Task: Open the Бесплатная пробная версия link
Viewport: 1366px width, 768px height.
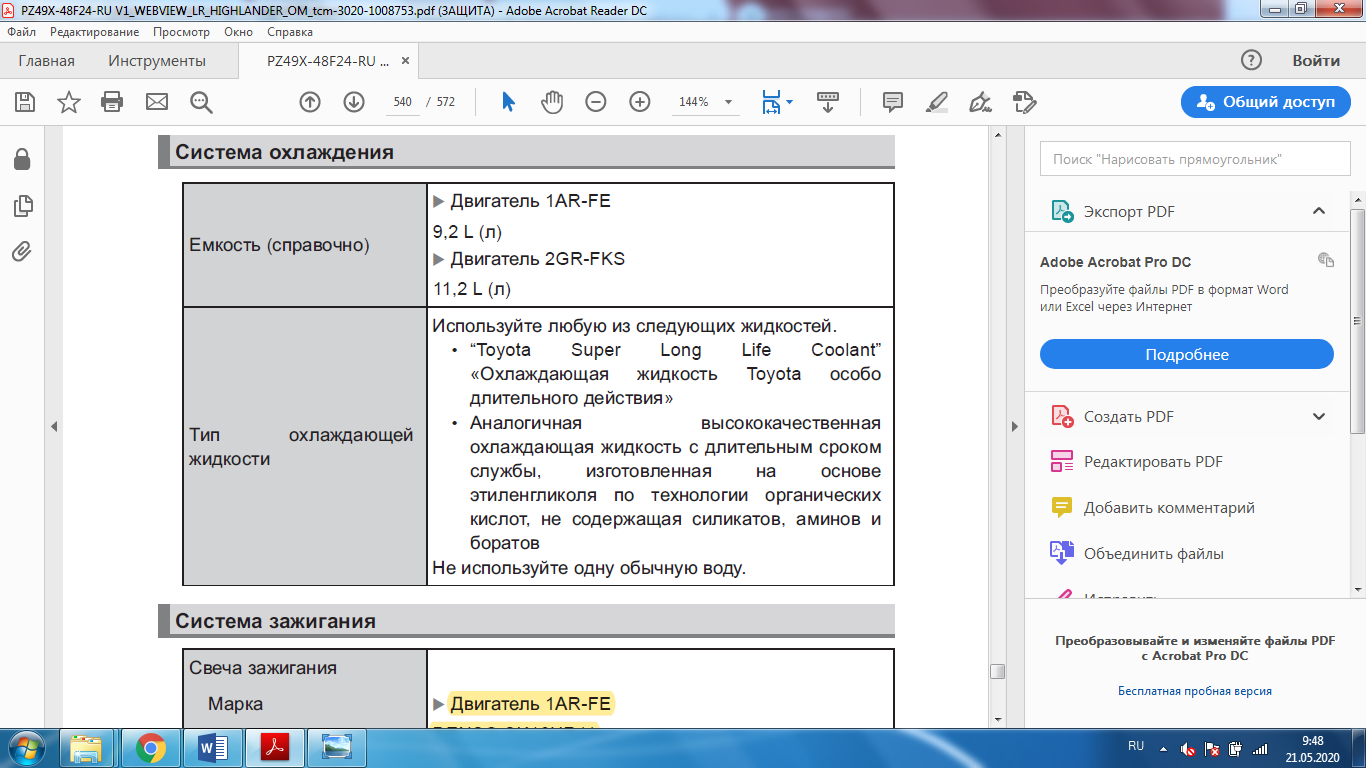Action: (x=1194, y=691)
